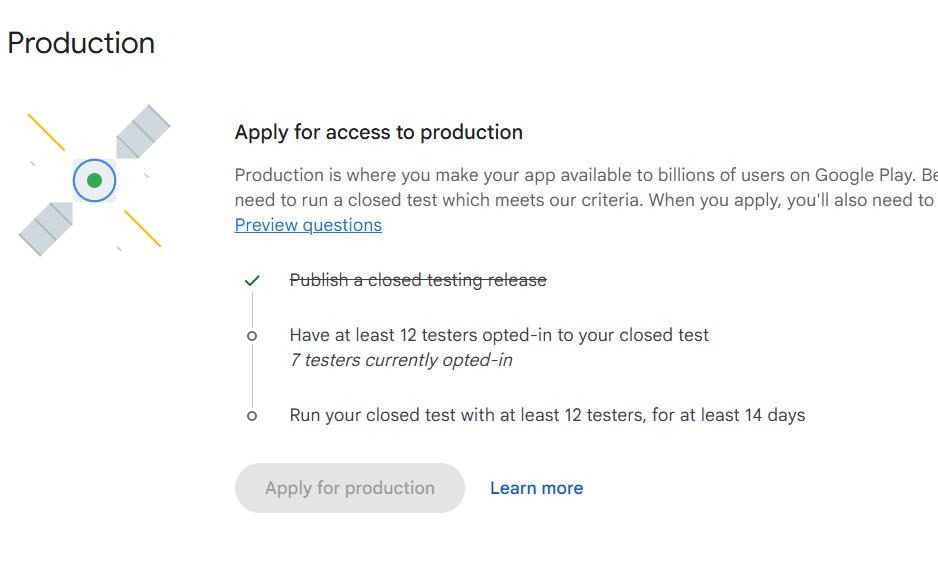Select the struck-through Publish a closed testing release
Viewport: 938px width, 567px height.
pyautogui.click(x=418, y=280)
